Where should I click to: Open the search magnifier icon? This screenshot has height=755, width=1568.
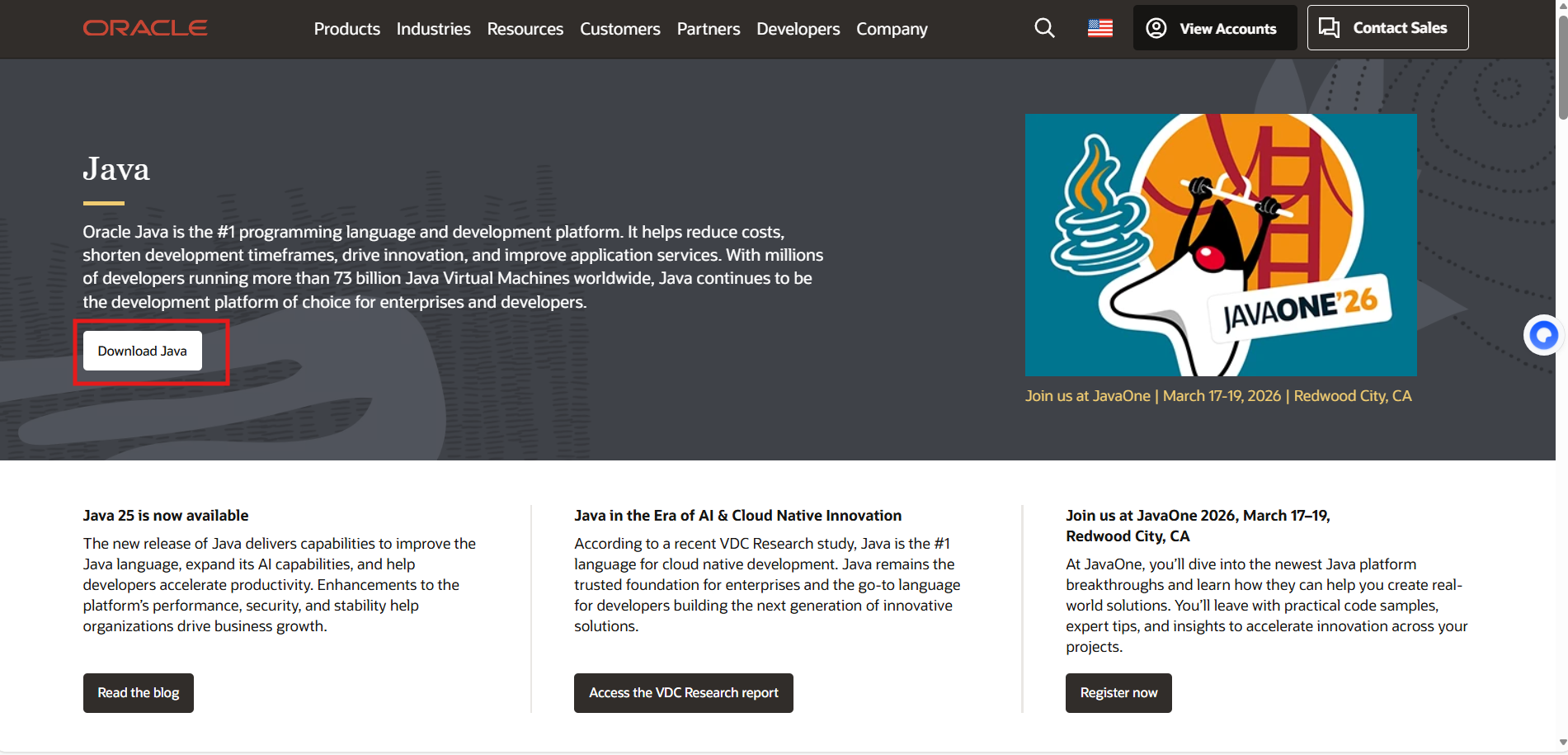point(1044,28)
